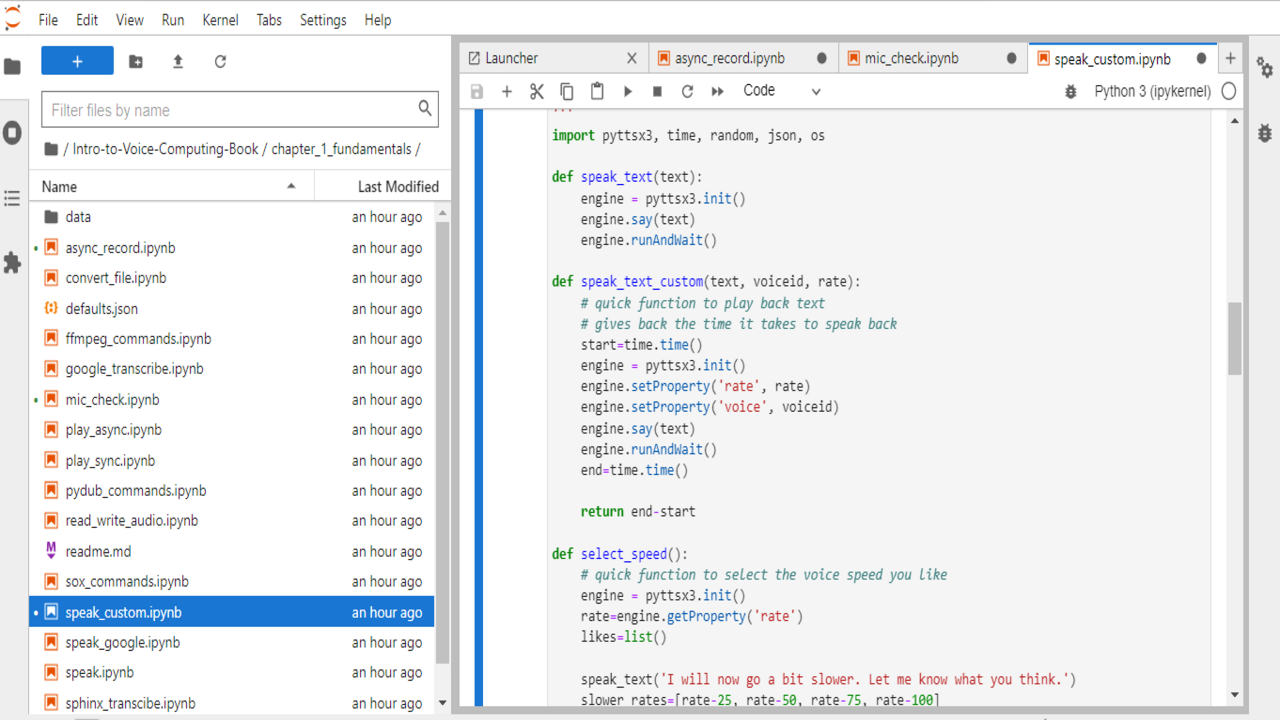The height and width of the screenshot is (720, 1280).
Task: Click Python 3 (ipykernel) kernel name
Action: click(1152, 91)
